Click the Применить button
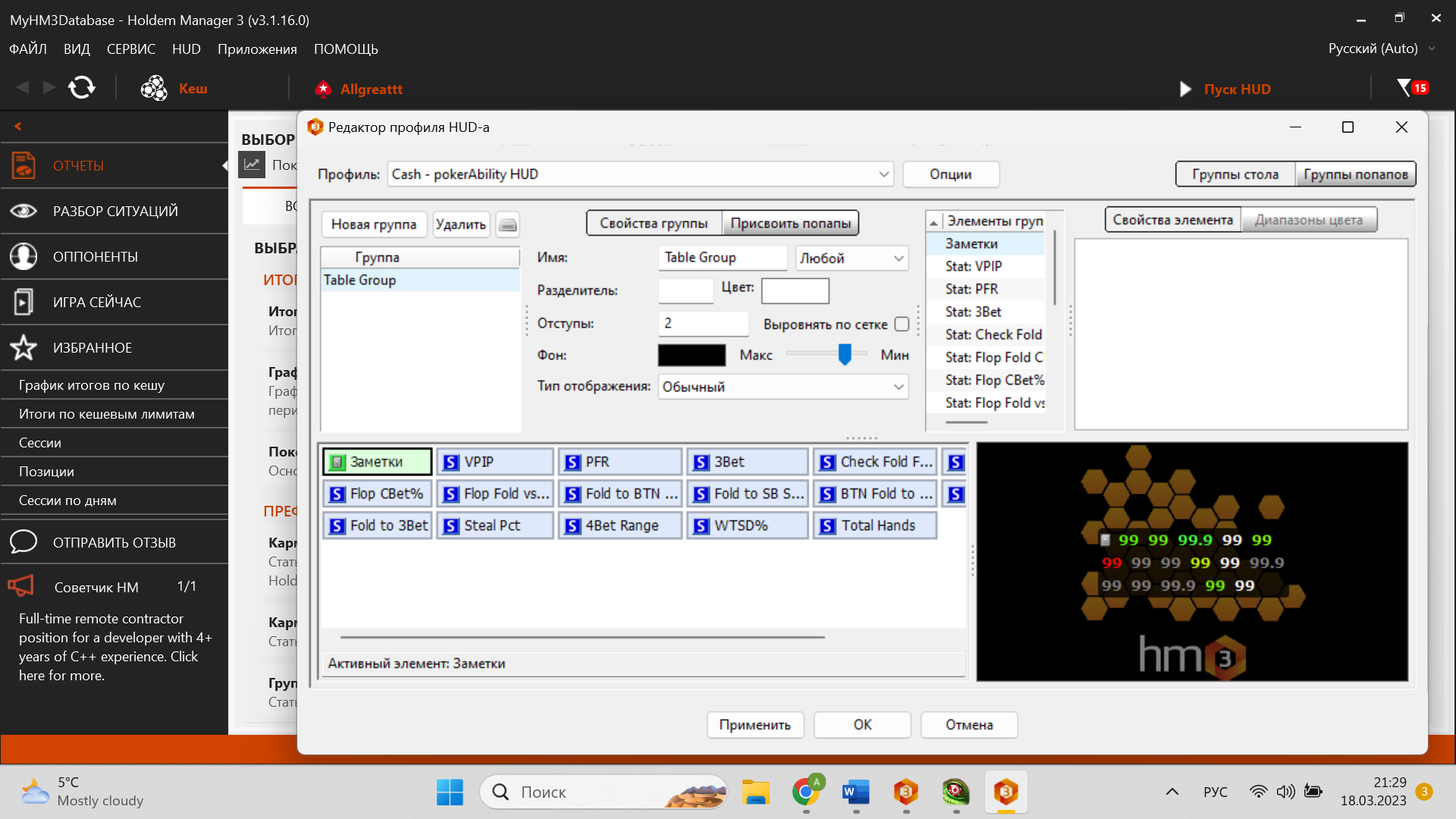Screen dimensions: 1456x819 pyautogui.click(x=755, y=725)
